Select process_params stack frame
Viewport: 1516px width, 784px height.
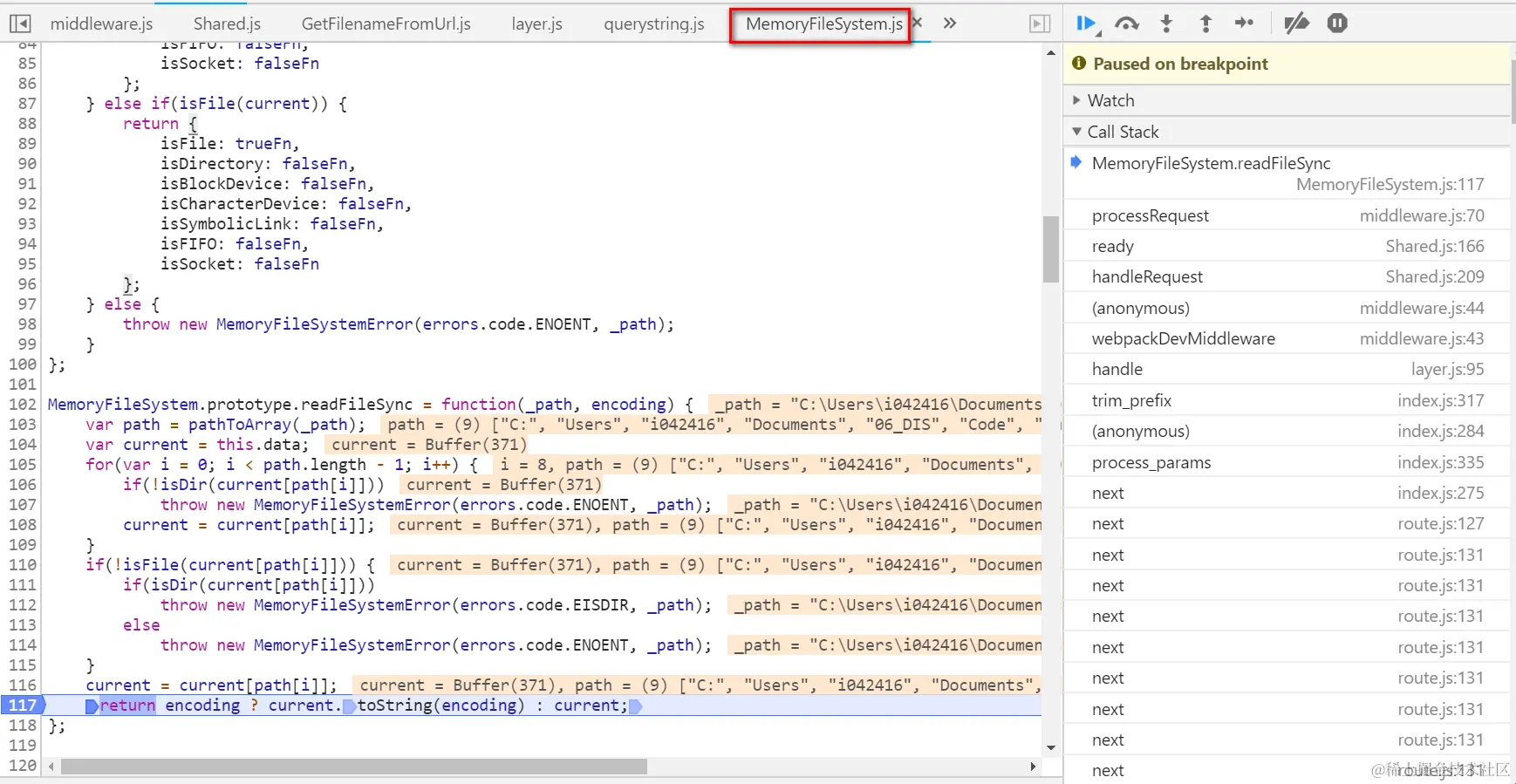(1287, 462)
